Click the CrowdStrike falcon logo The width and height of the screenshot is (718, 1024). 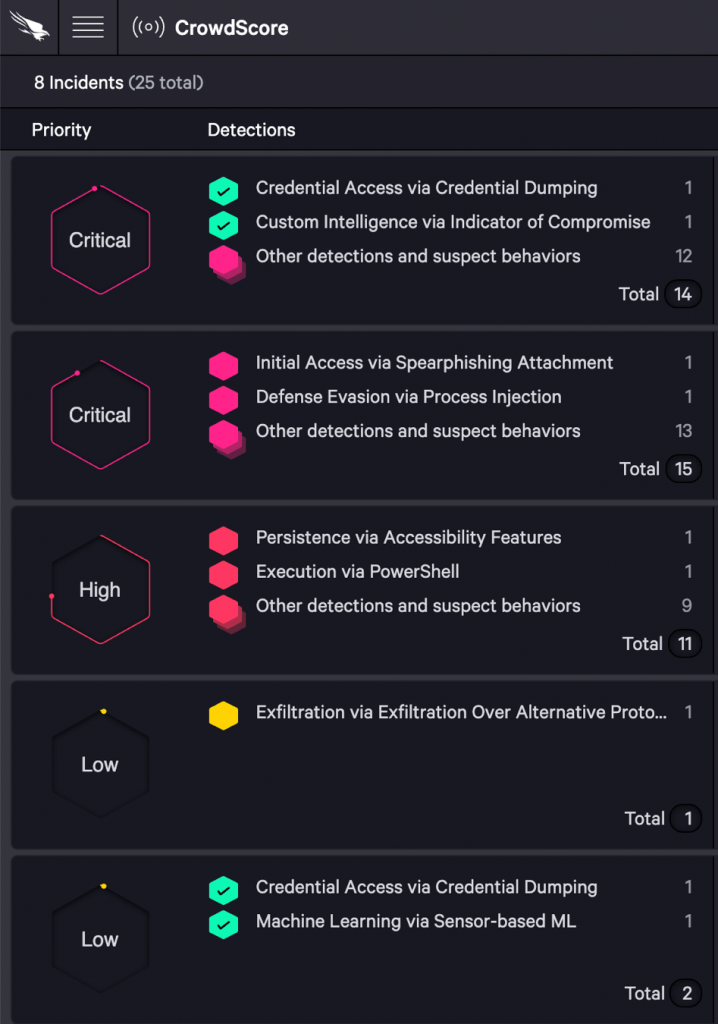click(29, 27)
